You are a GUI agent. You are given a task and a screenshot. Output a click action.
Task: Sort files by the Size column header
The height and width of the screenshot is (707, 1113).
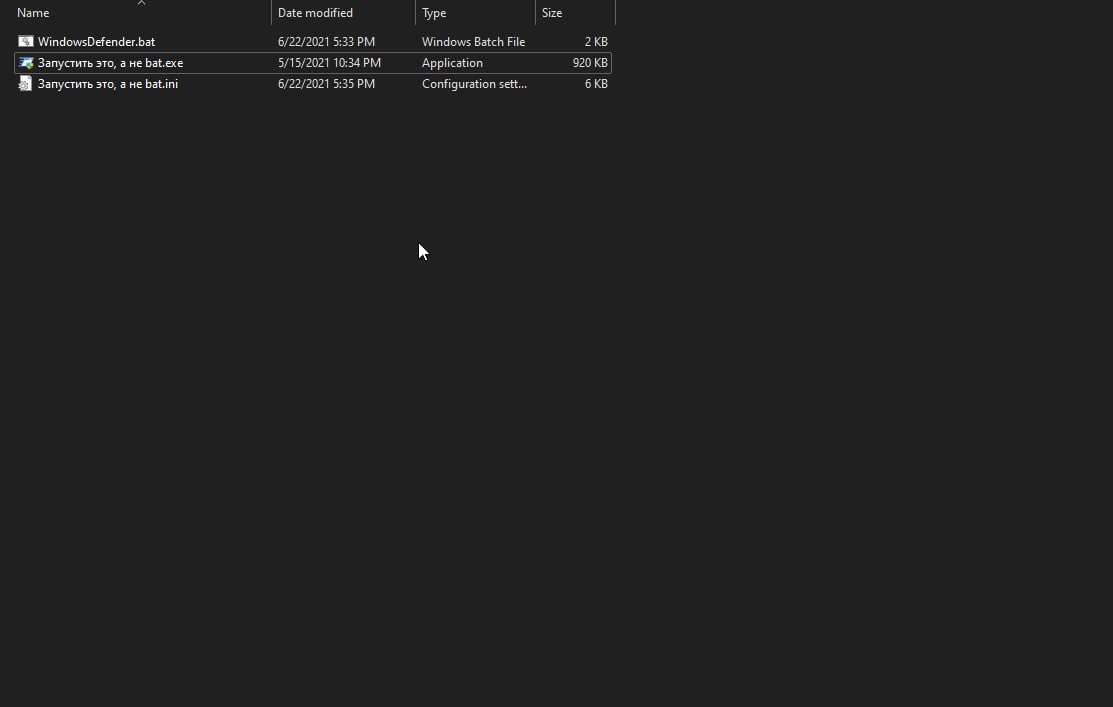point(552,13)
